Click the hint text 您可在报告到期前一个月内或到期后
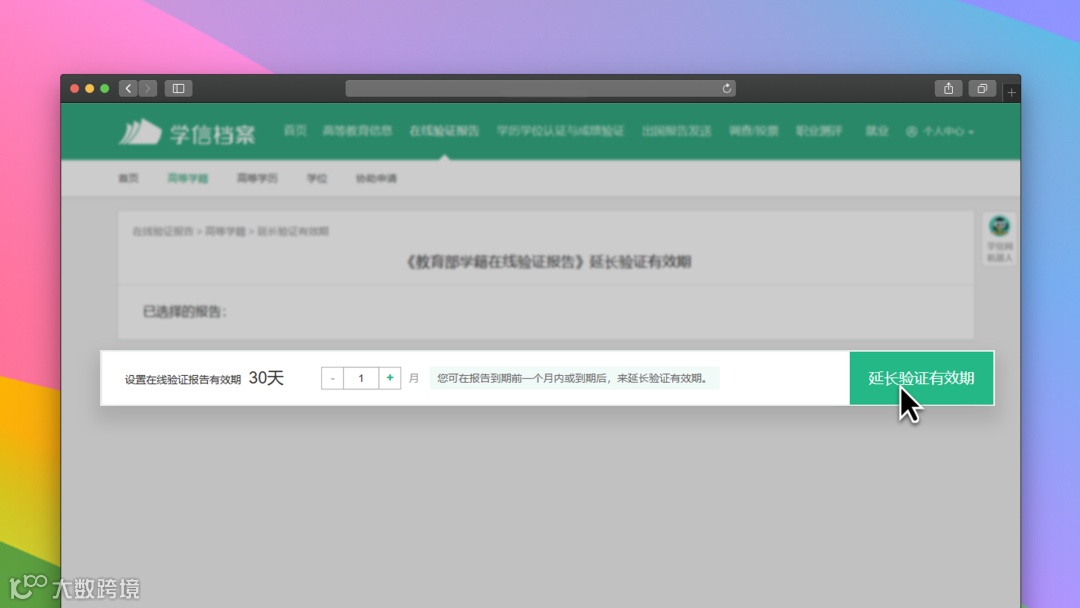The image size is (1080, 608). (573, 378)
